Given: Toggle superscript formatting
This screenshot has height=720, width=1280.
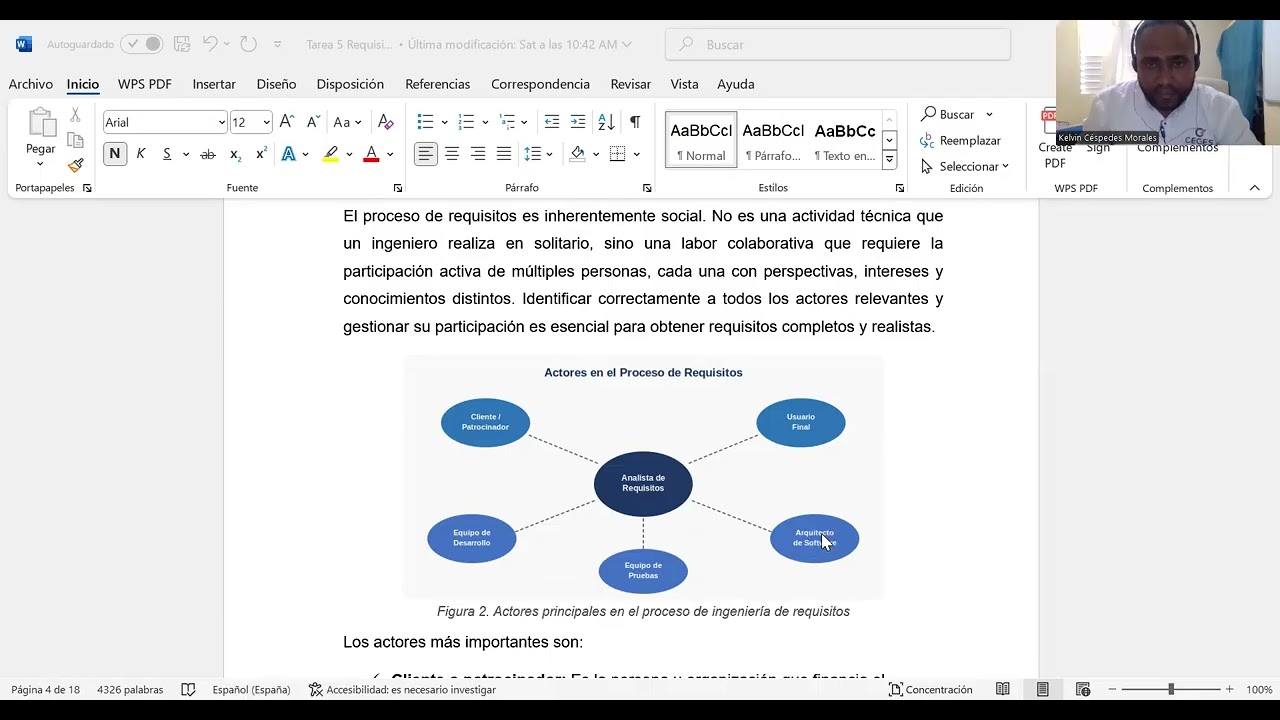Looking at the screenshot, I should pyautogui.click(x=261, y=154).
